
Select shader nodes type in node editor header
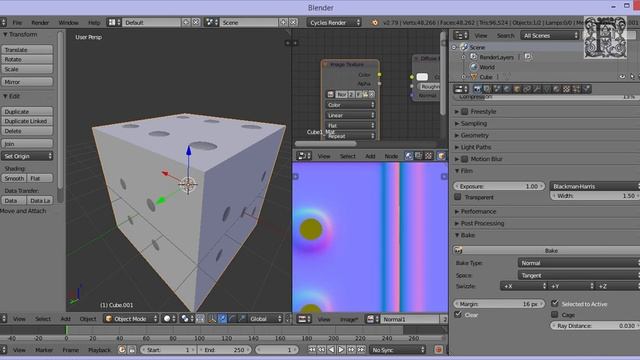[x=409, y=156]
